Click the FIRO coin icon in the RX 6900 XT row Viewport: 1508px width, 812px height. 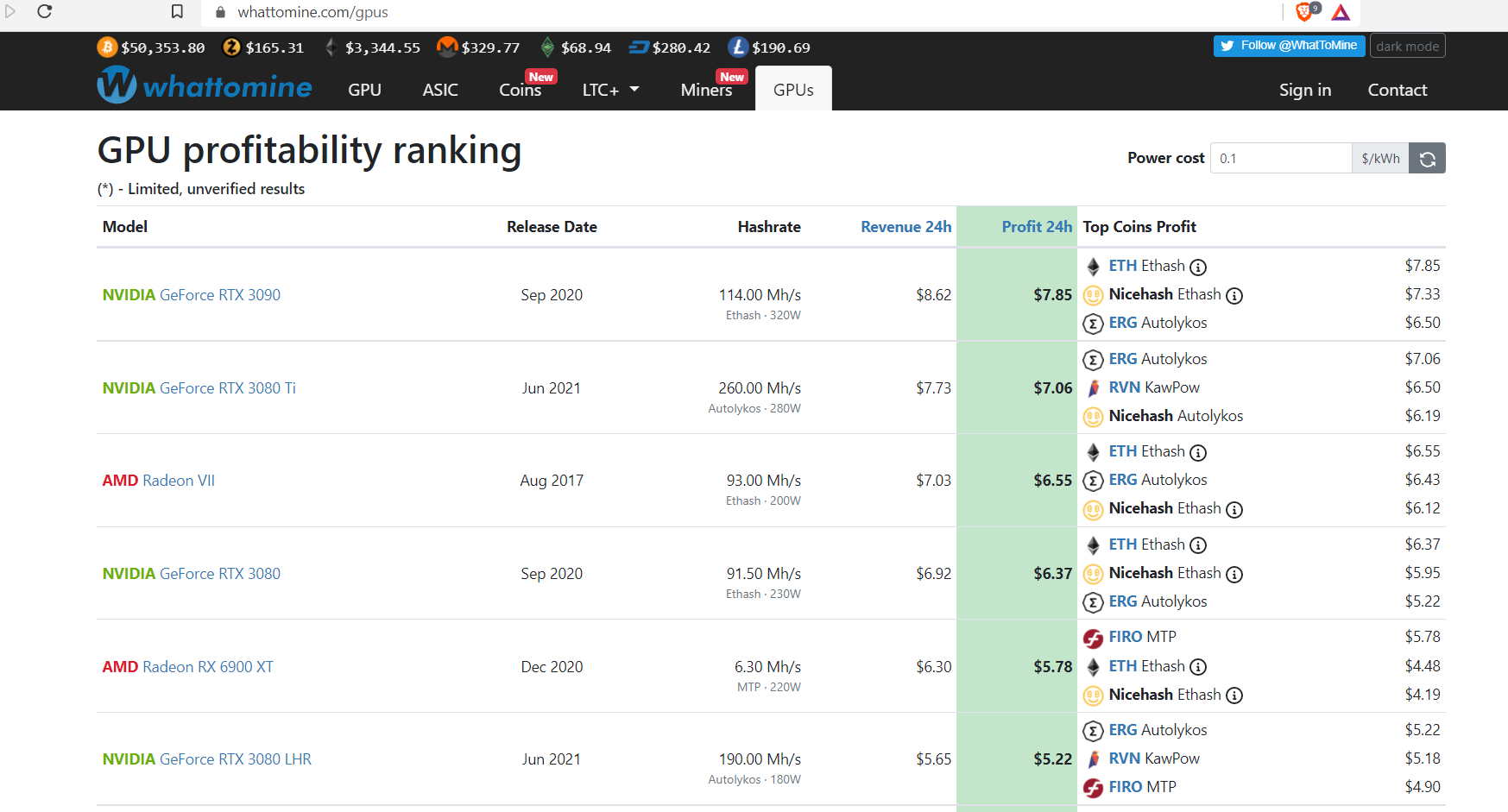1093,639
